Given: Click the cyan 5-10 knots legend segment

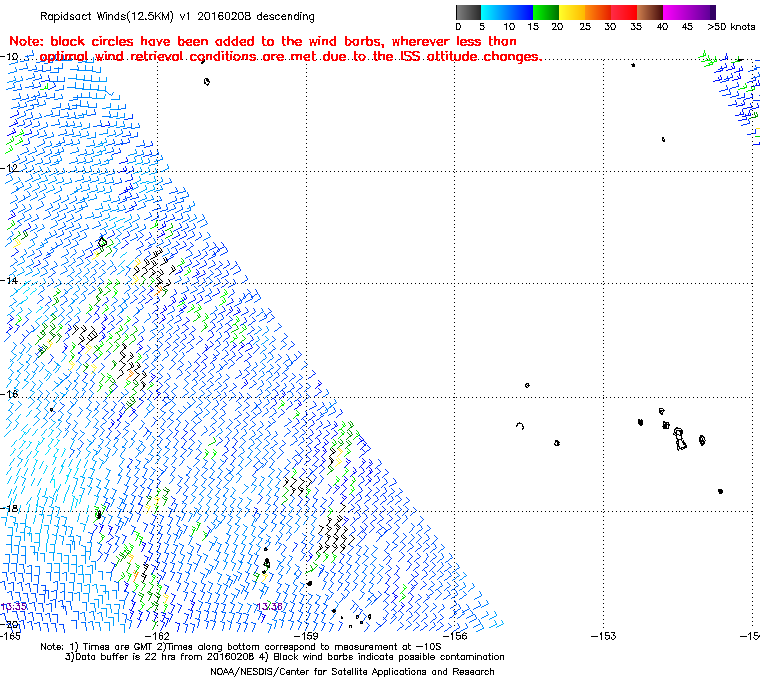Looking at the screenshot, I should click(494, 12).
